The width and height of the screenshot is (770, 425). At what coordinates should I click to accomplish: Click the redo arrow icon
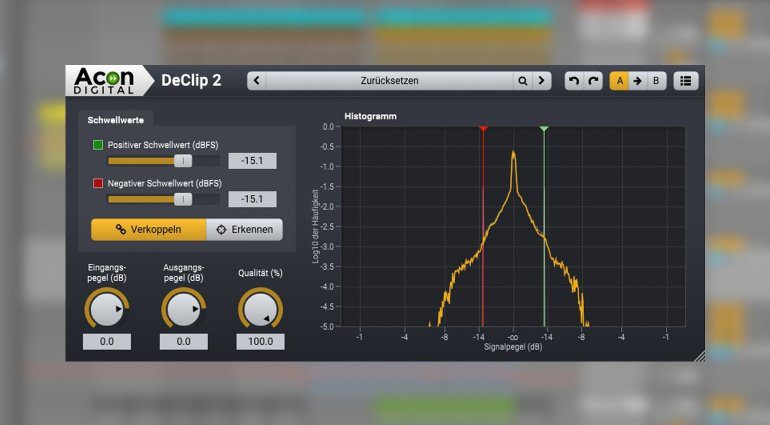[x=592, y=81]
